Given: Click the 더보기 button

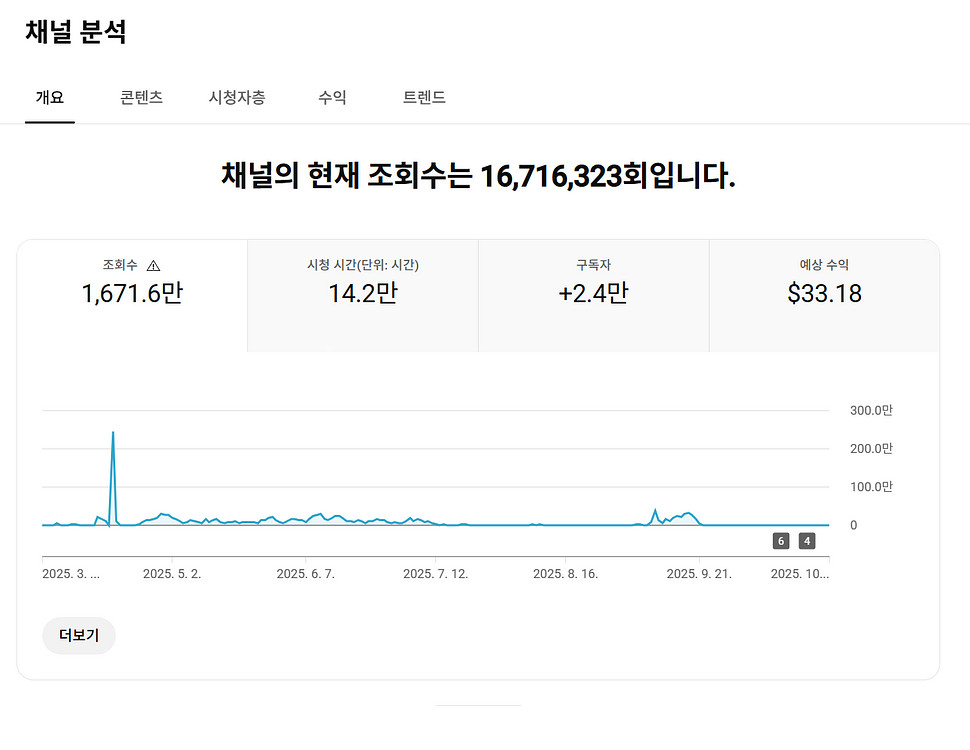Looking at the screenshot, I should point(78,636).
